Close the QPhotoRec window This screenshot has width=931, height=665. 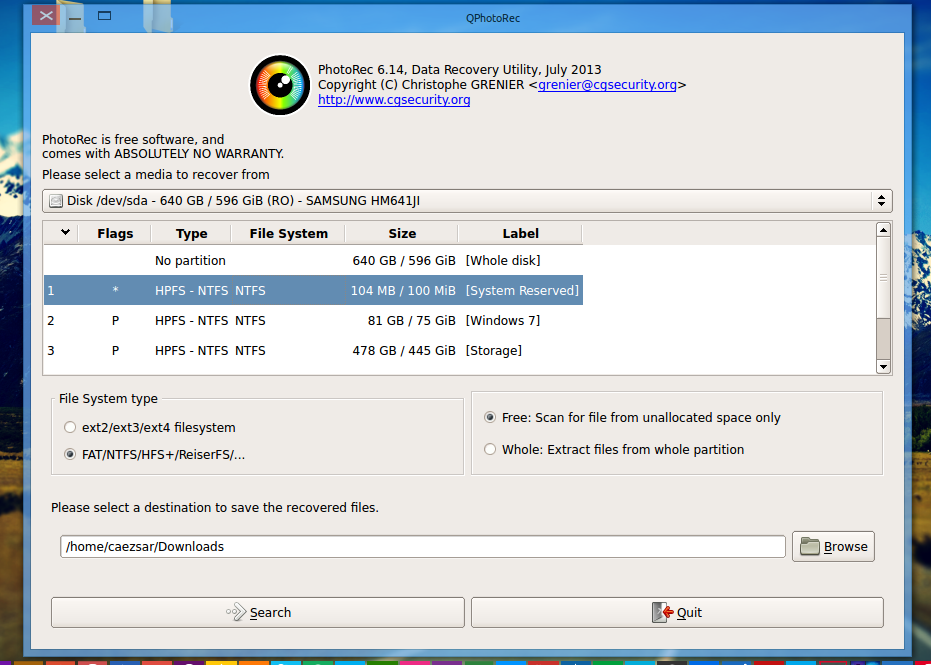[46, 16]
